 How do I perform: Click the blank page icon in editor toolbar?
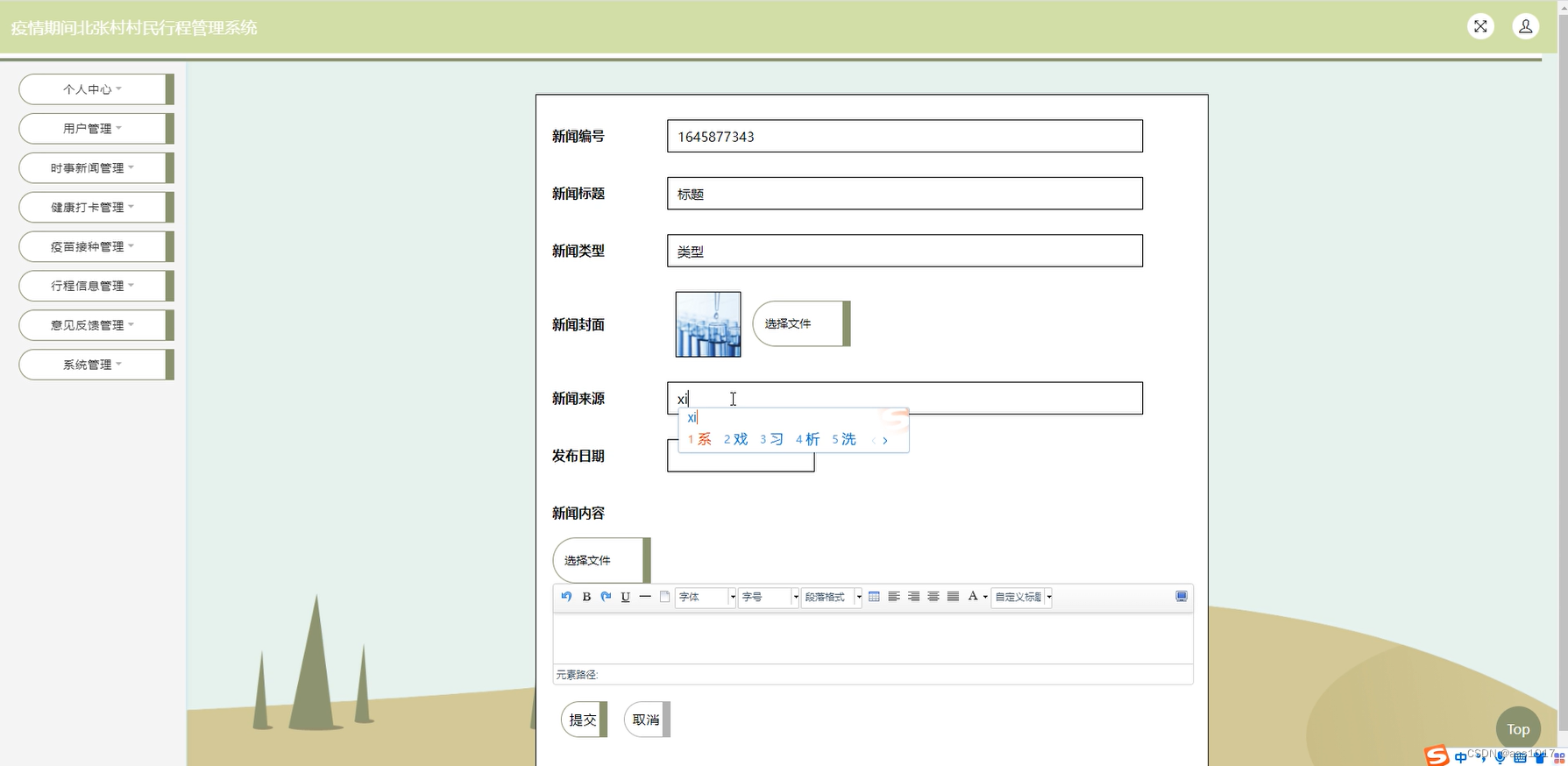(664, 596)
